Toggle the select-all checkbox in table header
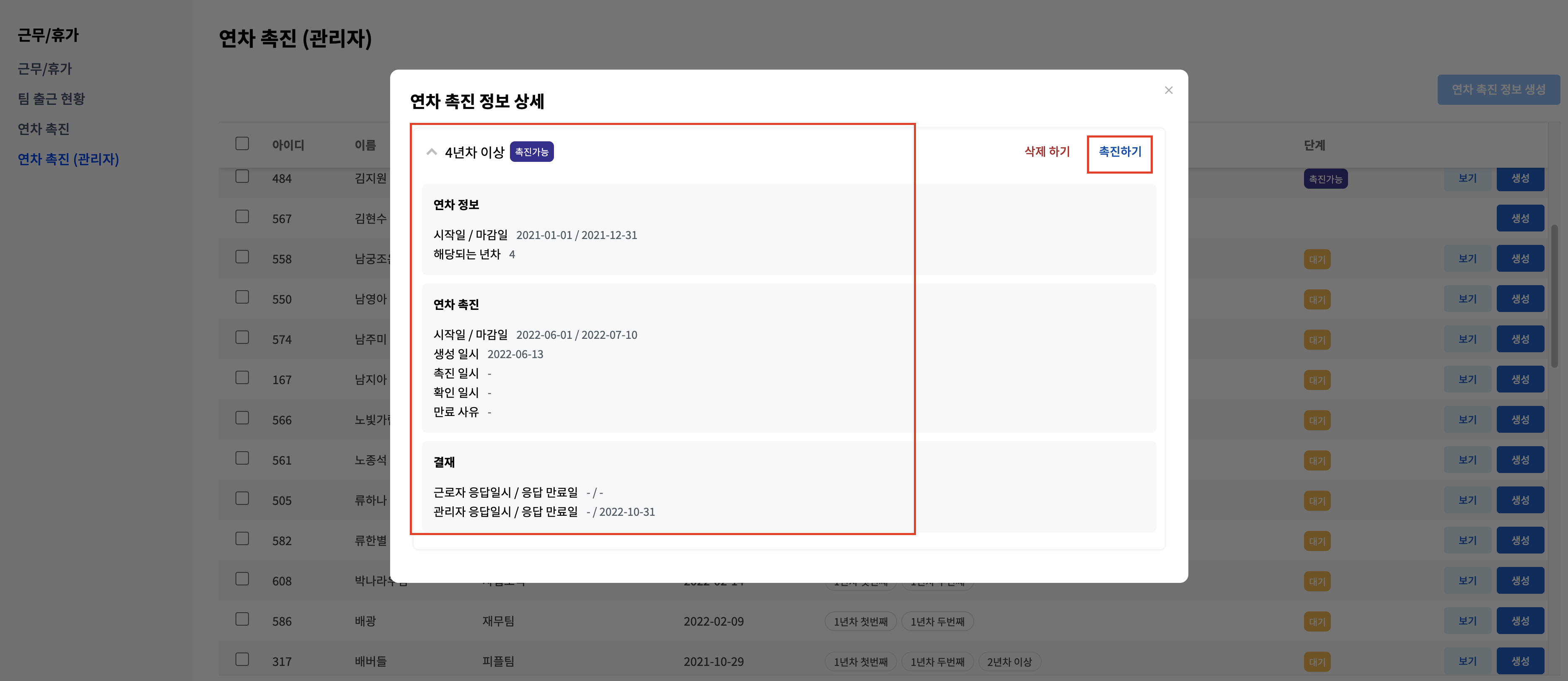Screen dimensions: 1568x681 242,144
